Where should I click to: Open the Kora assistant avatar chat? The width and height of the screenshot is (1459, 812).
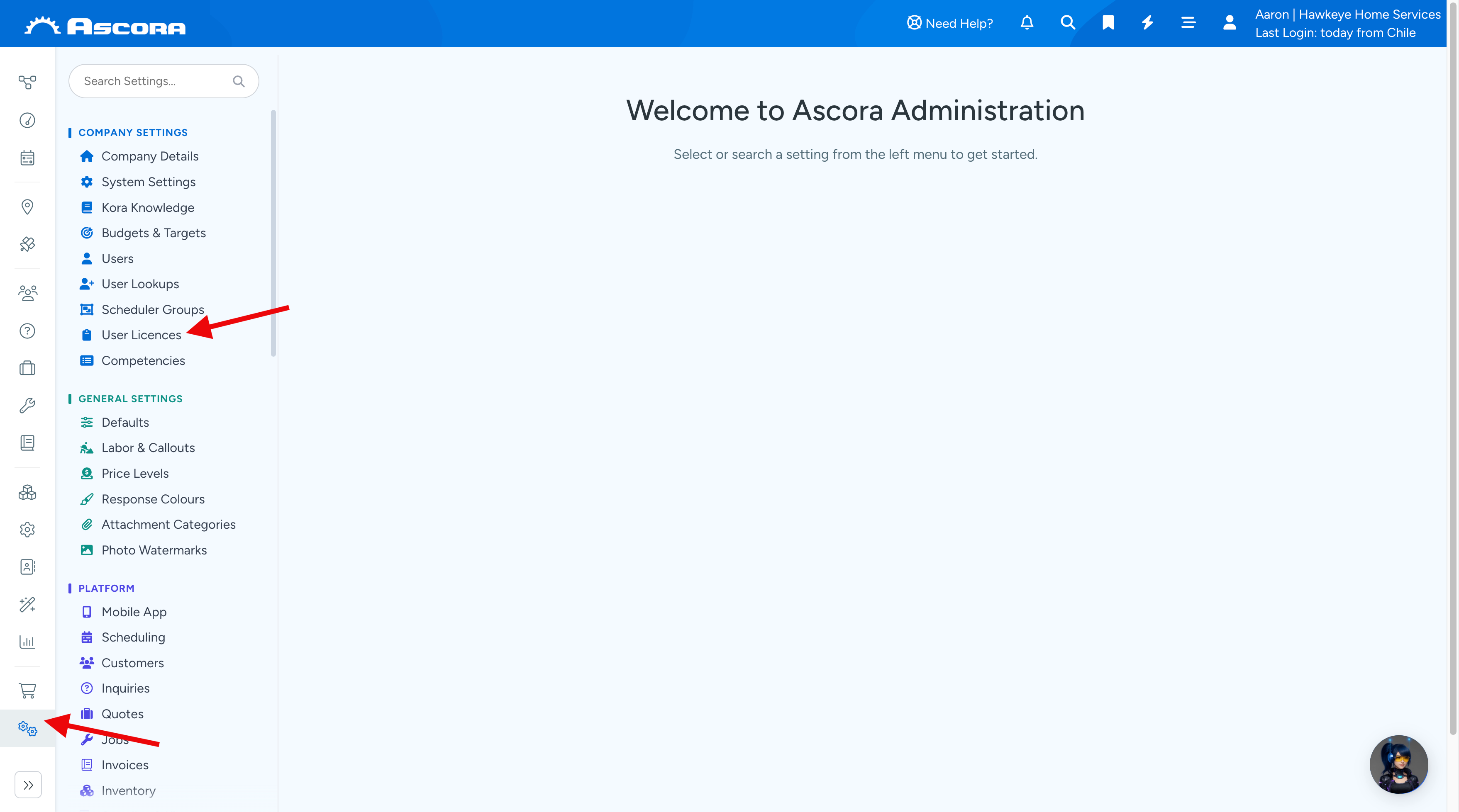coord(1398,764)
